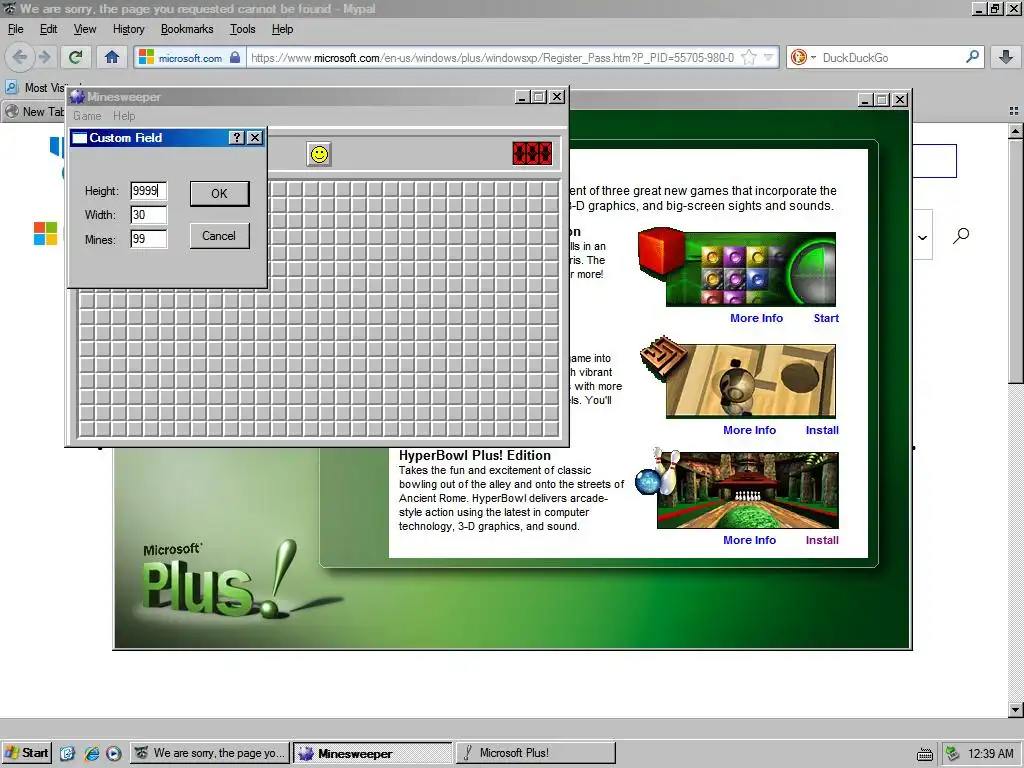The height and width of the screenshot is (768, 1024).
Task: Click the browser Back arrow button
Action: (x=20, y=57)
